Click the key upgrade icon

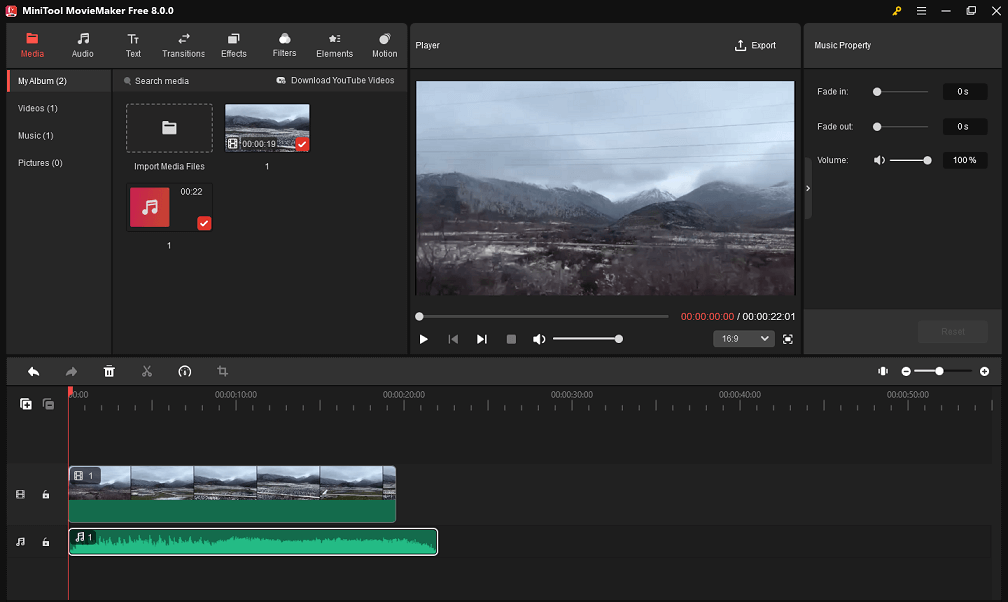[897, 11]
